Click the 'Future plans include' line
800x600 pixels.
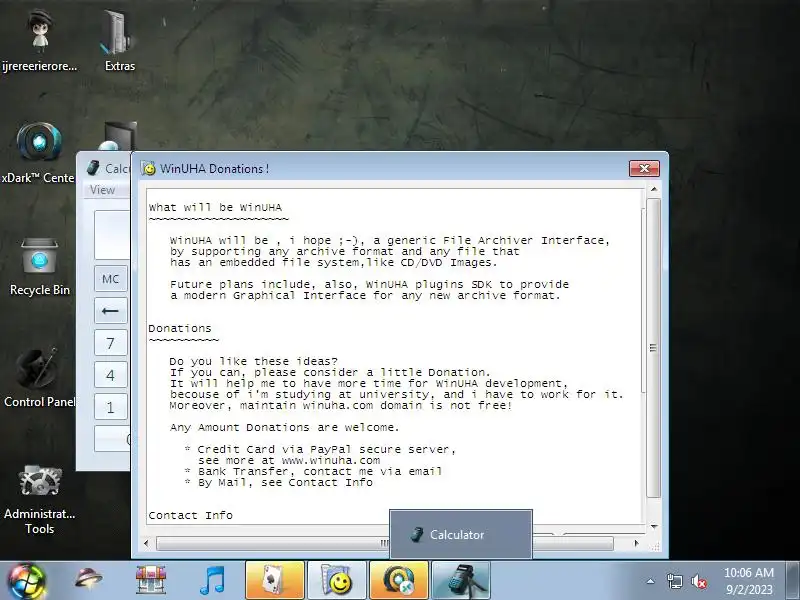point(369,284)
